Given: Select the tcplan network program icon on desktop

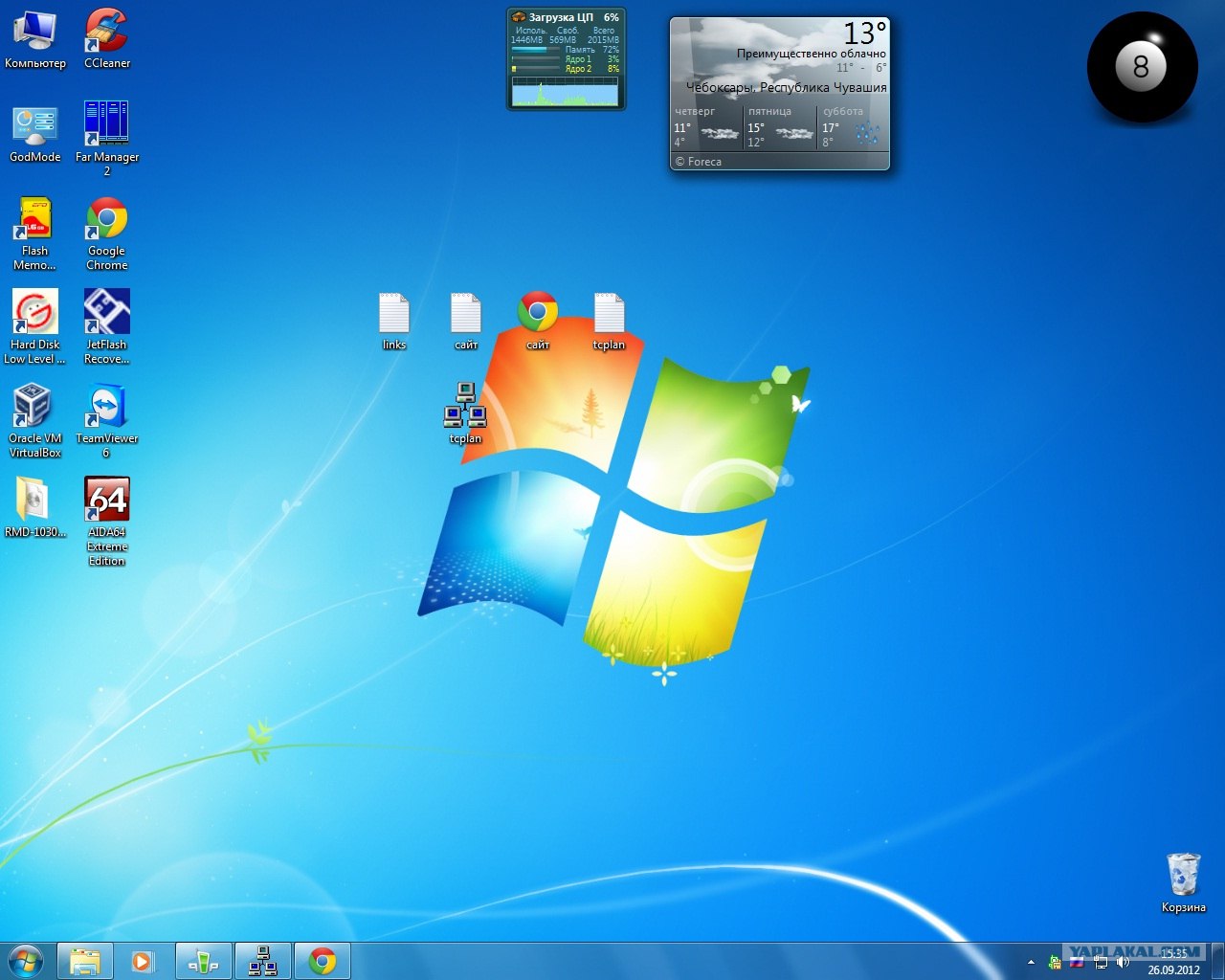Looking at the screenshot, I should click(465, 413).
